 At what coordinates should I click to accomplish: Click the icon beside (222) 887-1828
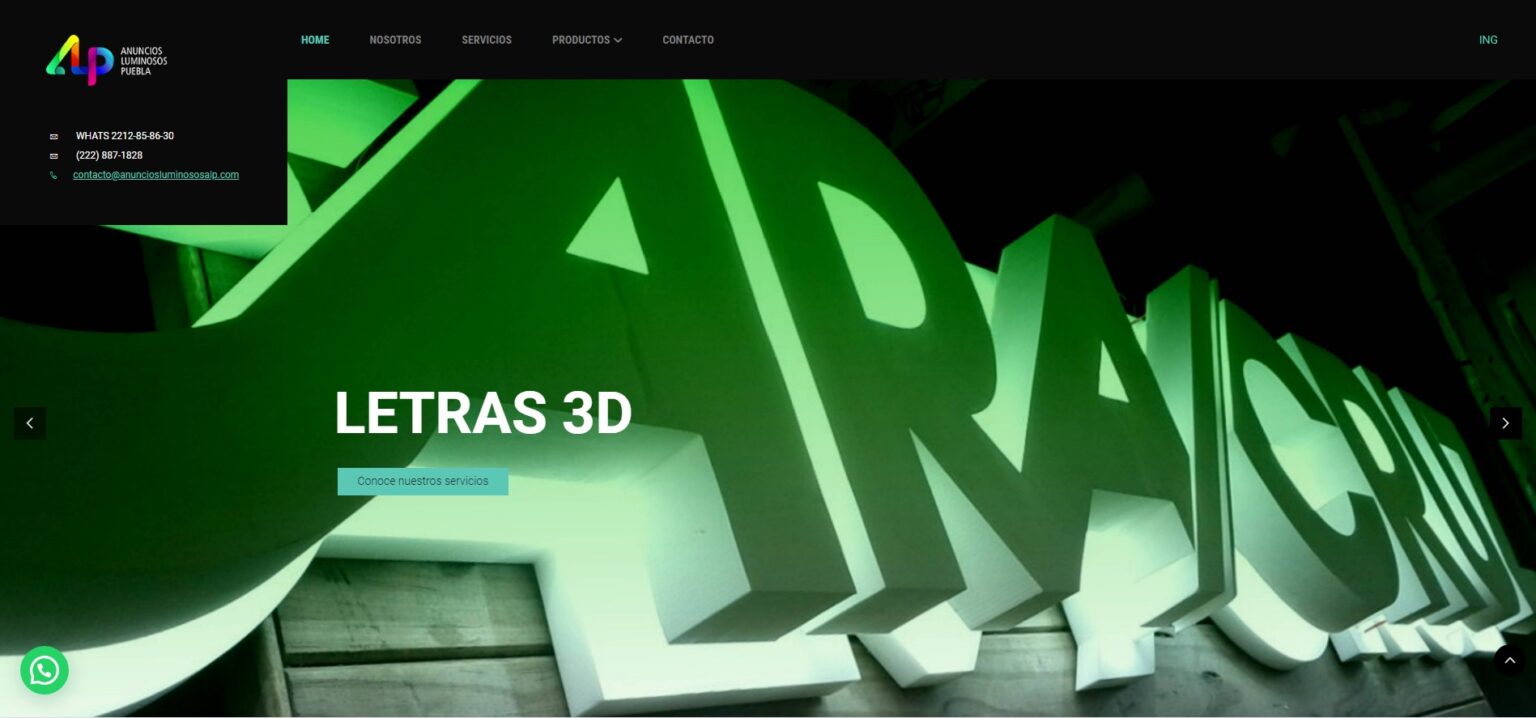point(54,156)
